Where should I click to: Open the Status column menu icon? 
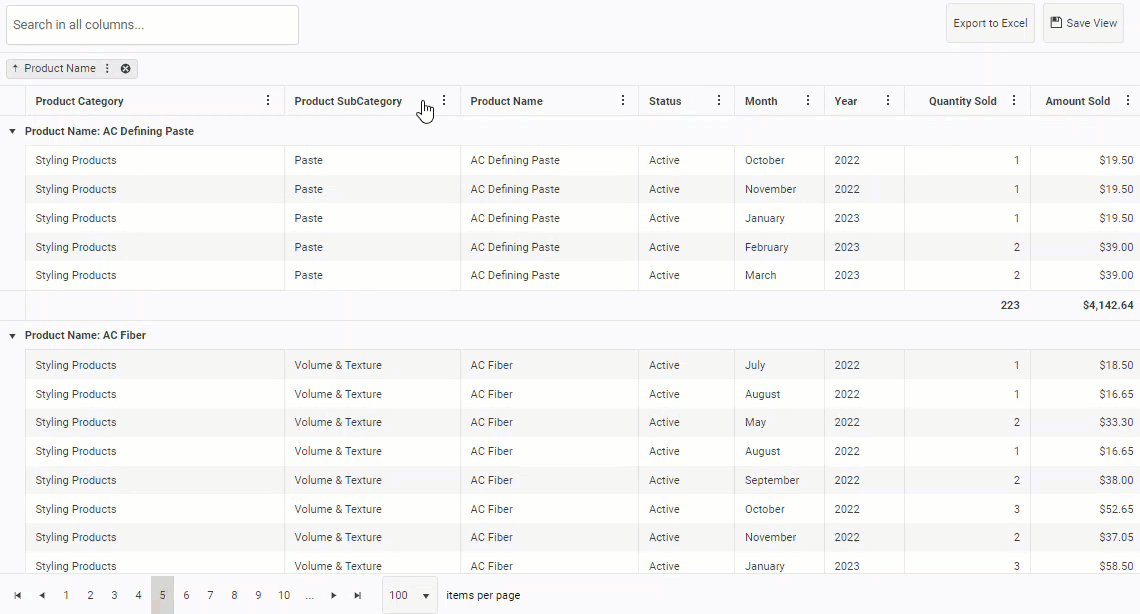pos(719,101)
